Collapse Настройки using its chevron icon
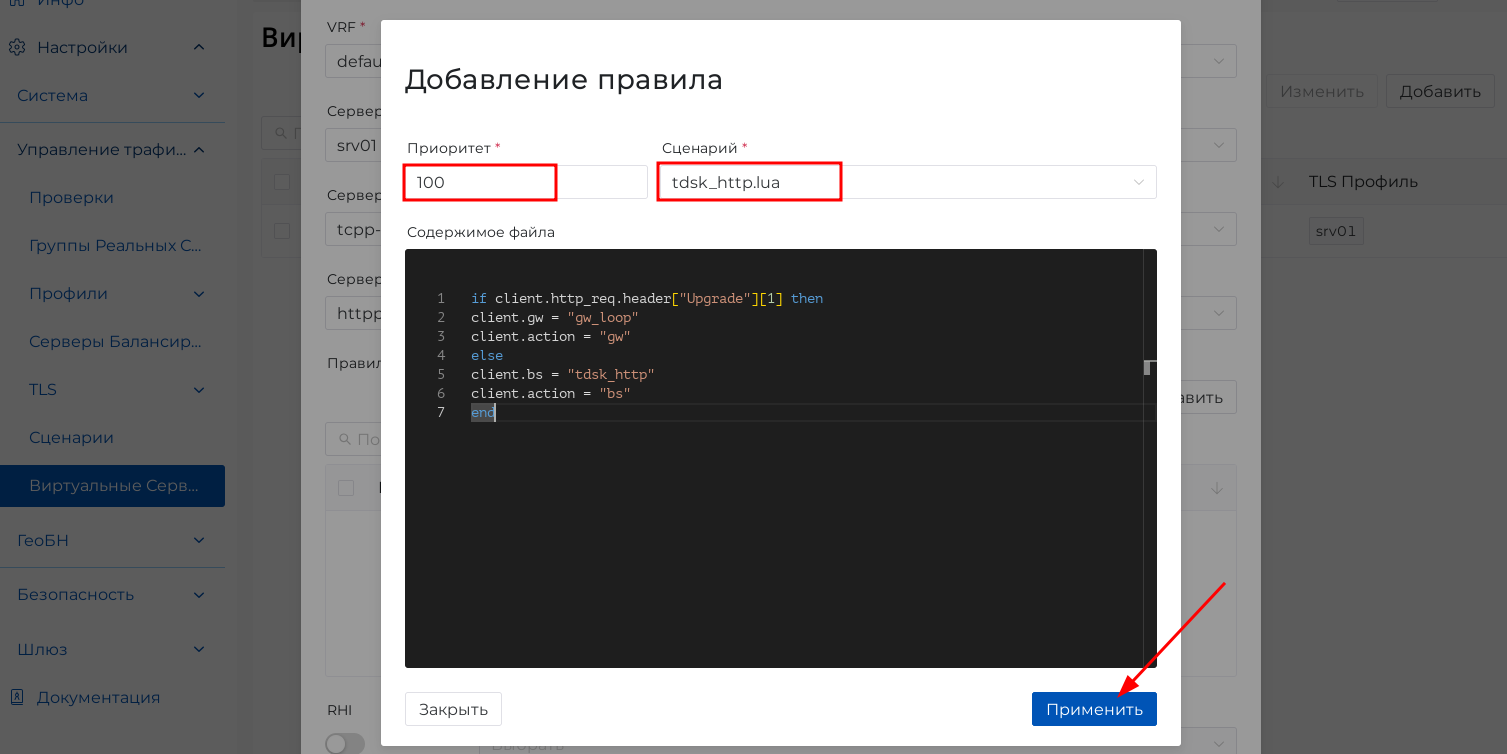This screenshot has height=754, width=1507. [199, 48]
